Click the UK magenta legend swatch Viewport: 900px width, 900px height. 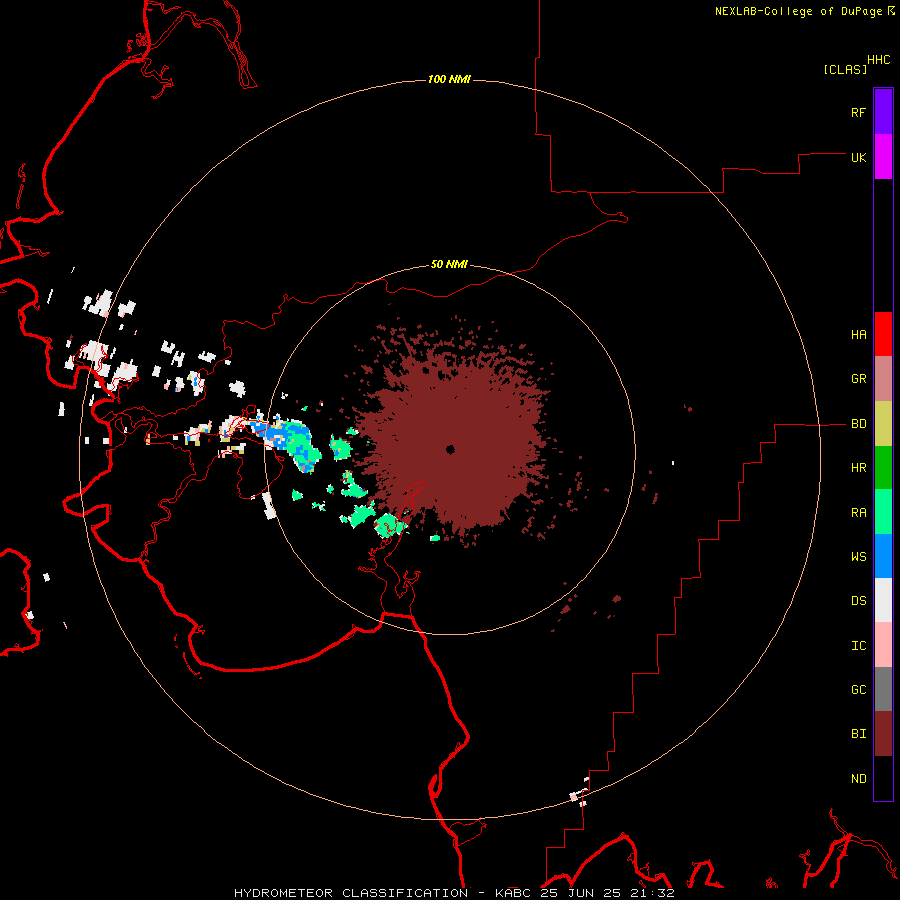883,157
